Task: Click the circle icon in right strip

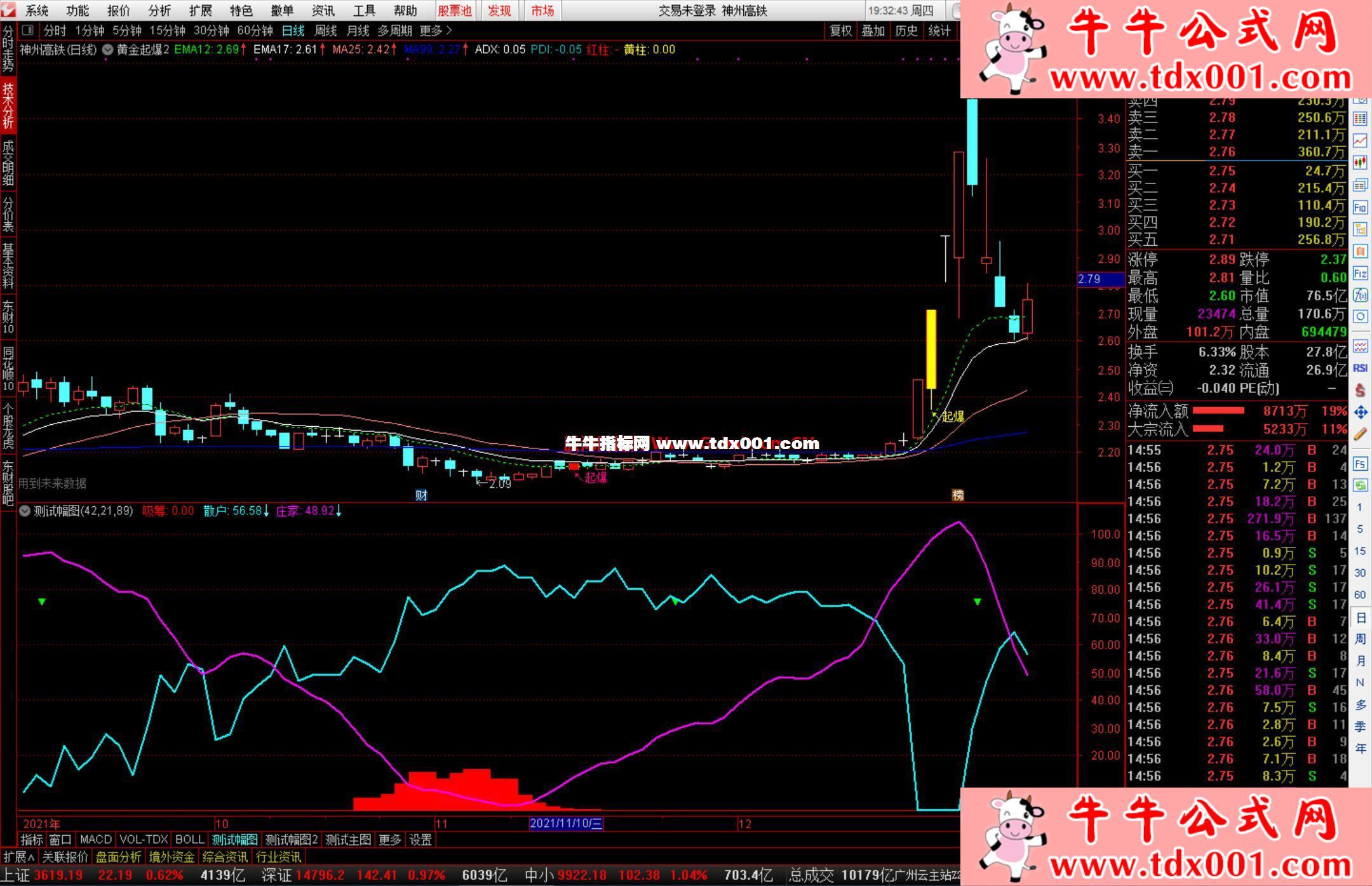Action: 1360,317
